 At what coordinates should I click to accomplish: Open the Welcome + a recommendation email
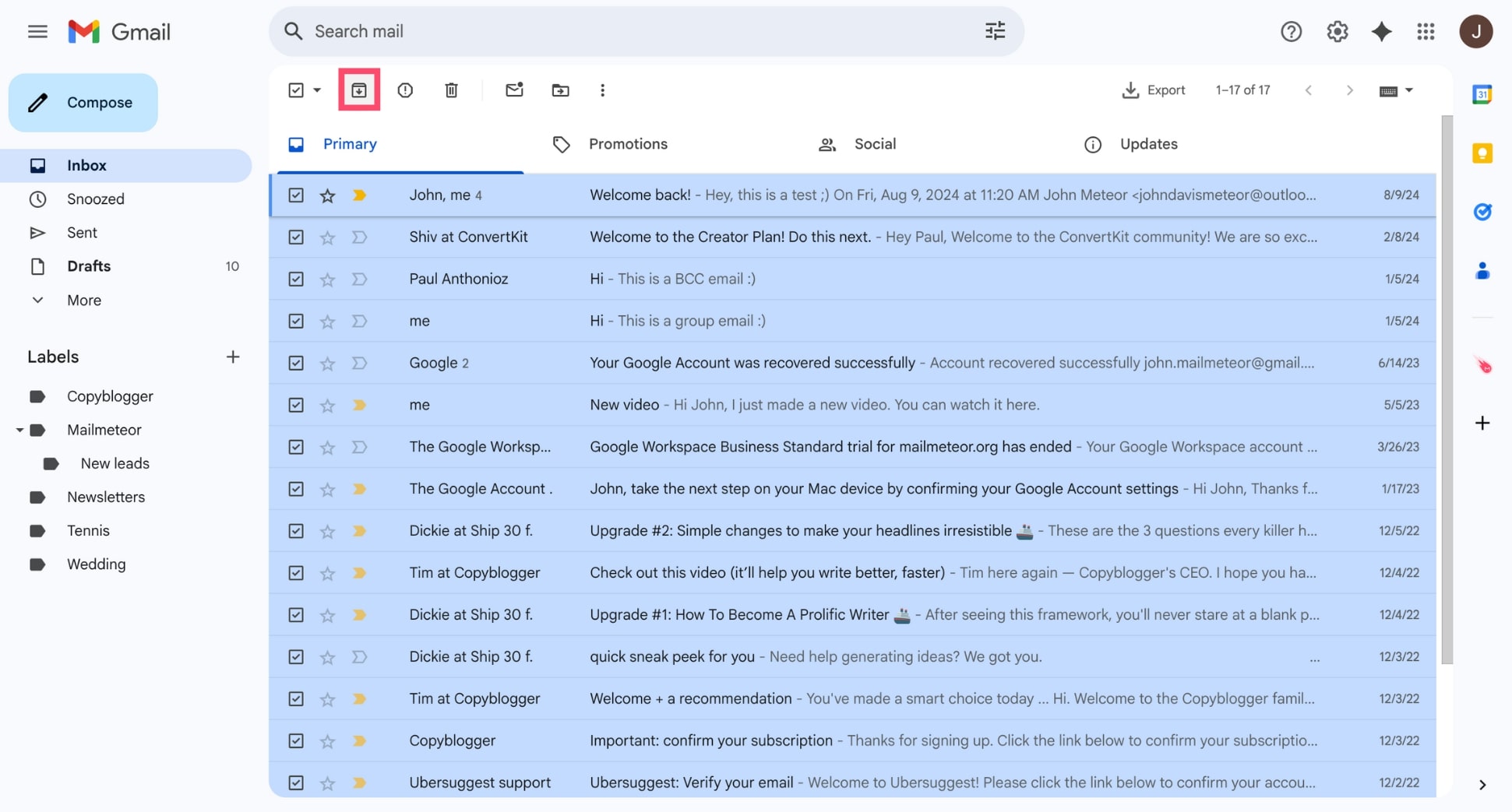click(853, 699)
